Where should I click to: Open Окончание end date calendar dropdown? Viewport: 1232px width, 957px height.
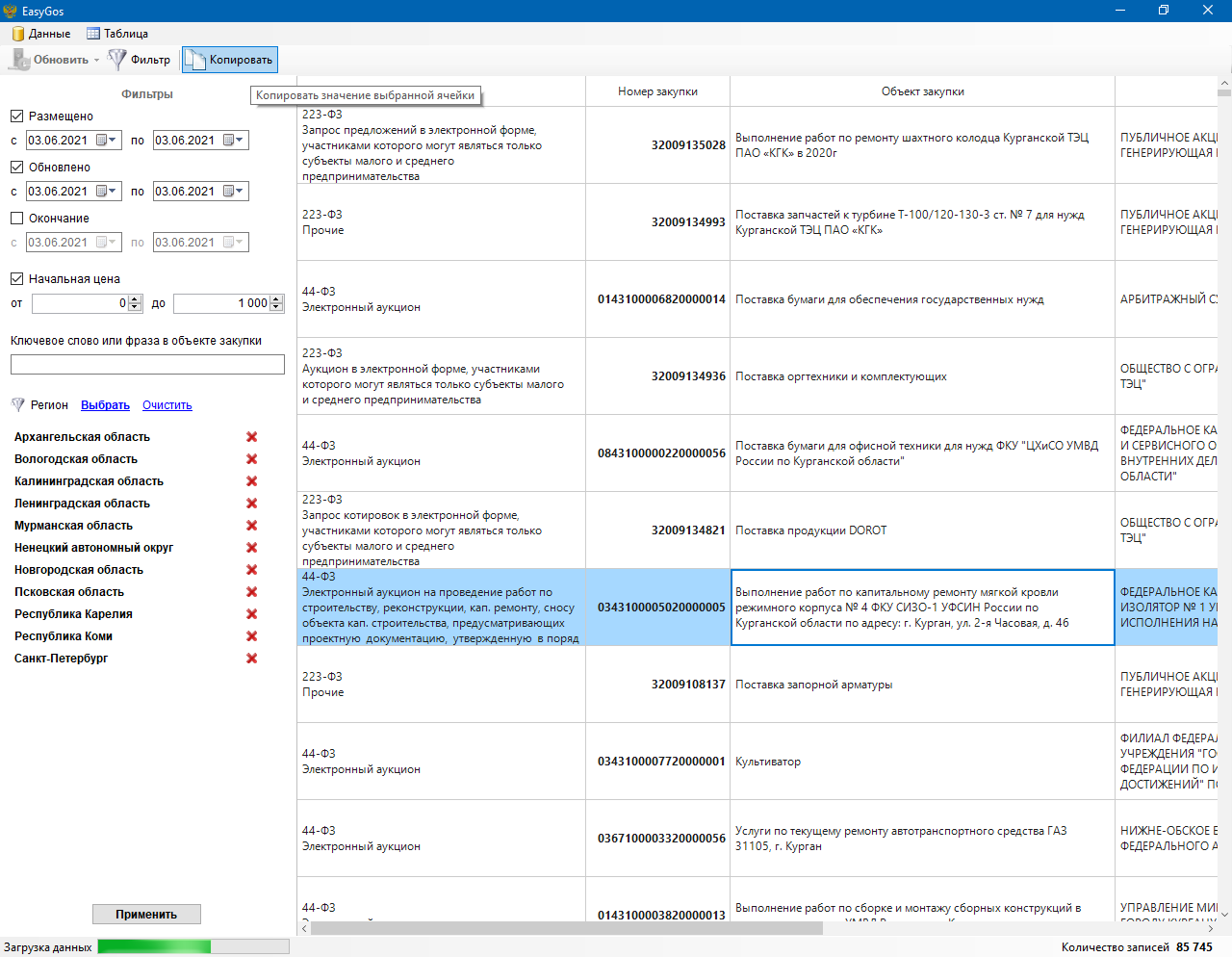[x=235, y=243]
